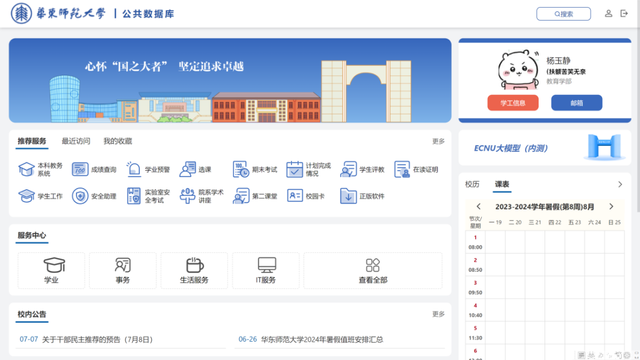
Task: Select the IT服务 service center card
Action: point(266,270)
